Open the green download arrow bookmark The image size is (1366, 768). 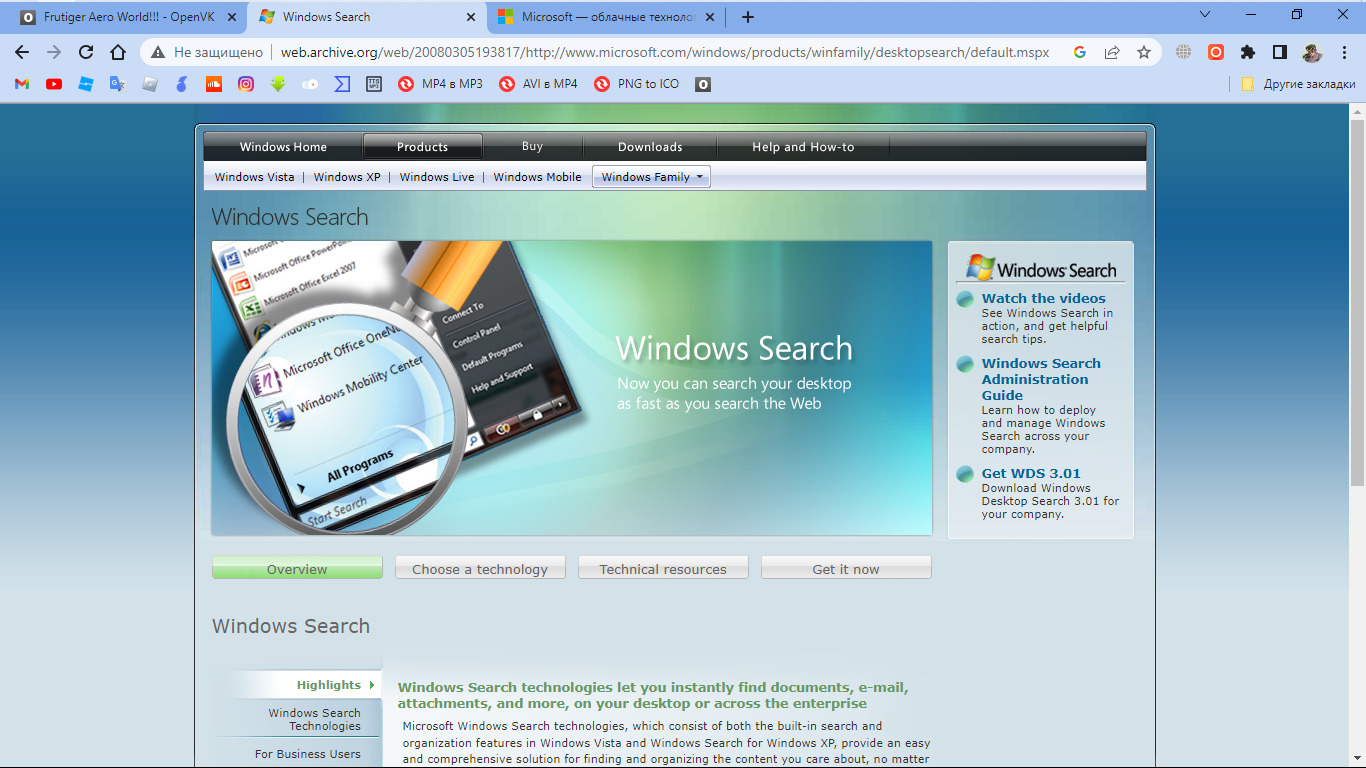(x=278, y=84)
